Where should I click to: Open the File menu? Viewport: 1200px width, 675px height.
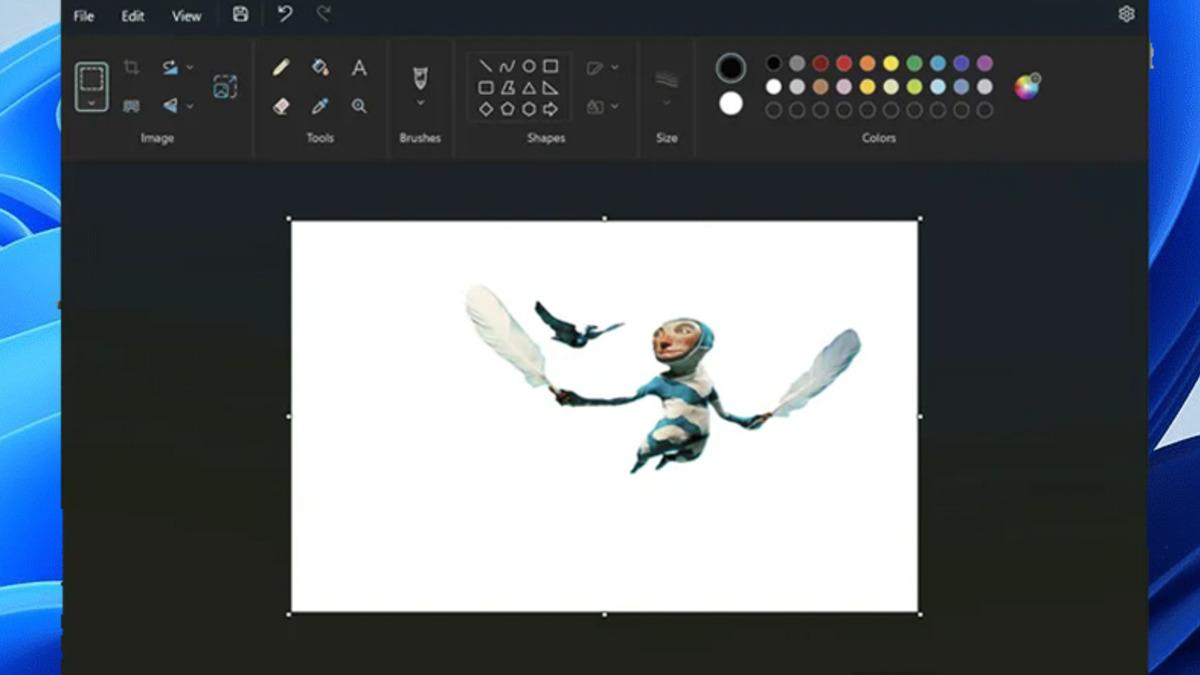[x=85, y=15]
